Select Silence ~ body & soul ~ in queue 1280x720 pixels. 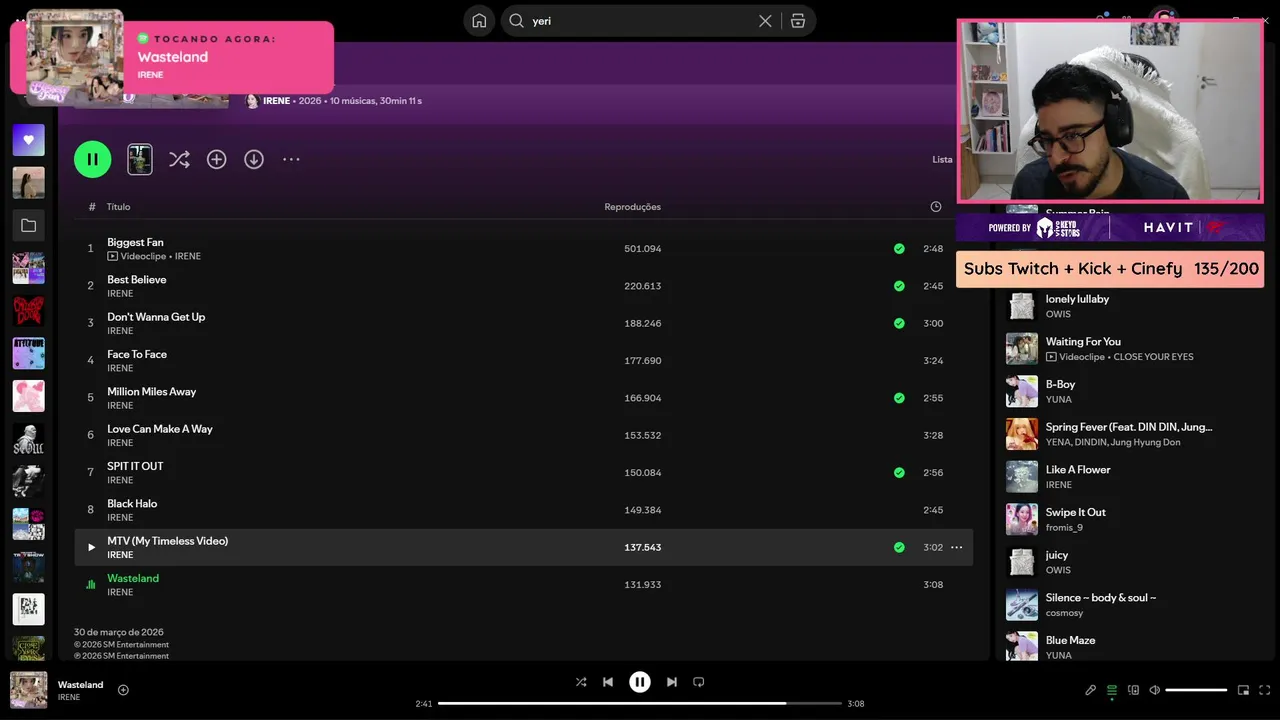1101,598
